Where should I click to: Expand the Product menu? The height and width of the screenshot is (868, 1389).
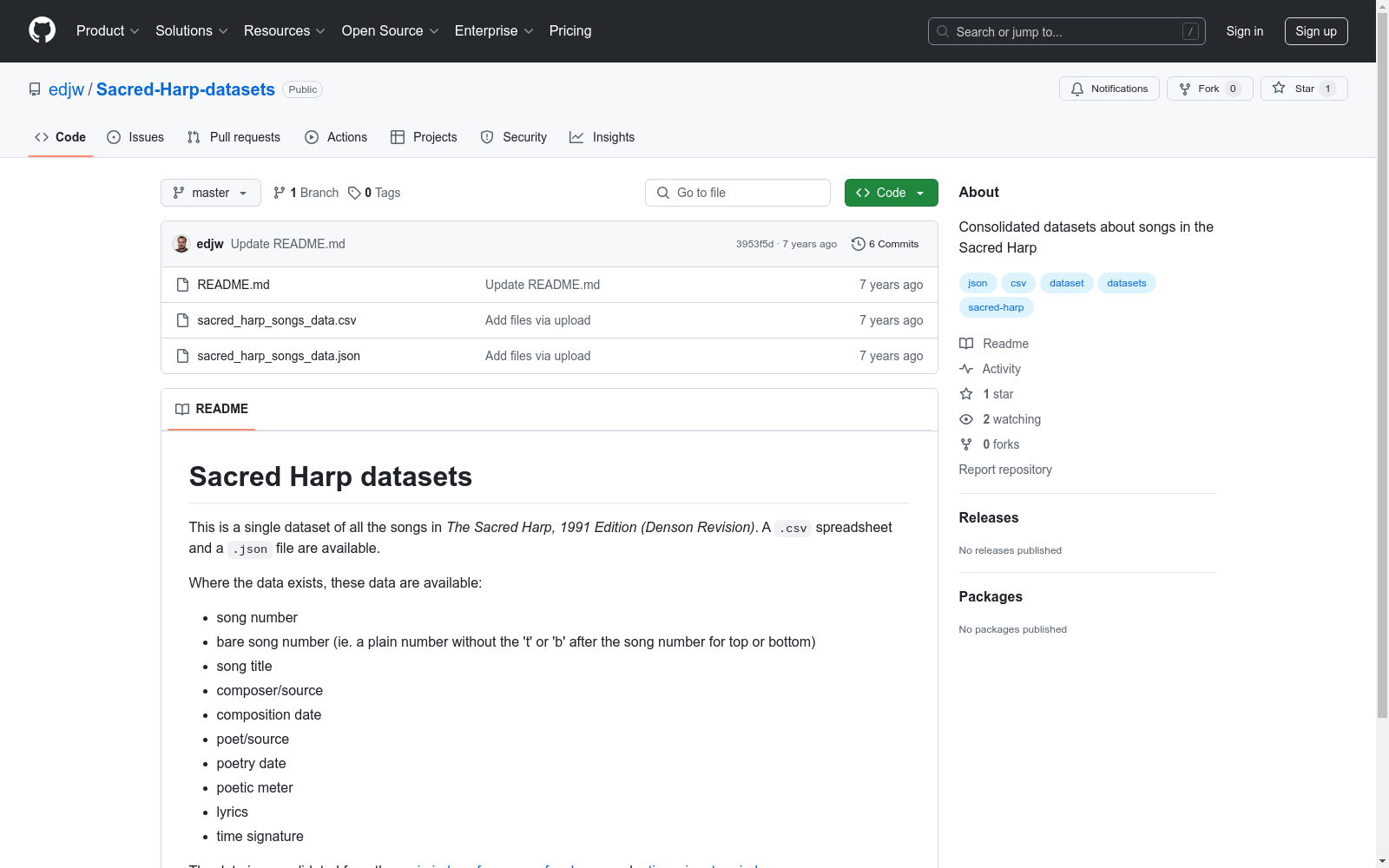[x=108, y=31]
